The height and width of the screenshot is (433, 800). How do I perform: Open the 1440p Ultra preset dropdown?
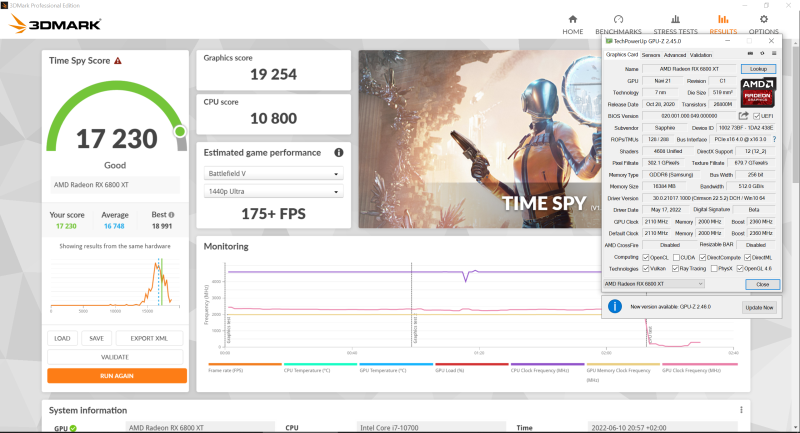[273, 191]
